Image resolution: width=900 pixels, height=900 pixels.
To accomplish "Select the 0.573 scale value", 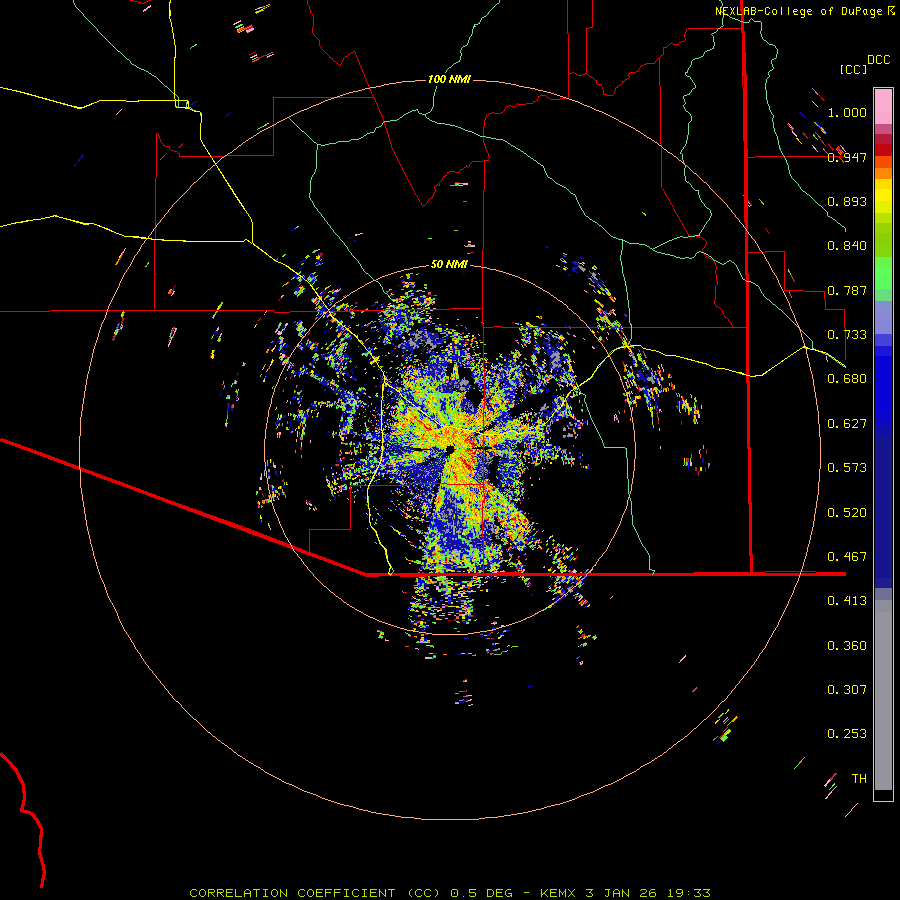I will [x=847, y=468].
